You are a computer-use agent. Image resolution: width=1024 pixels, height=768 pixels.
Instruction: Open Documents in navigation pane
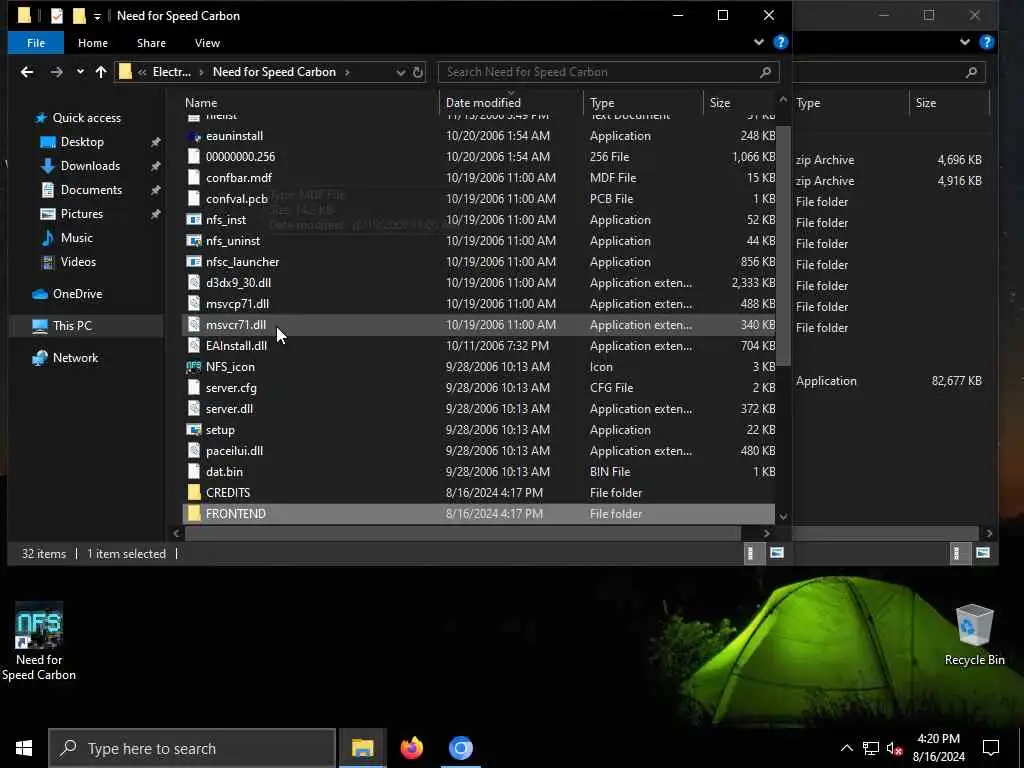coord(91,190)
